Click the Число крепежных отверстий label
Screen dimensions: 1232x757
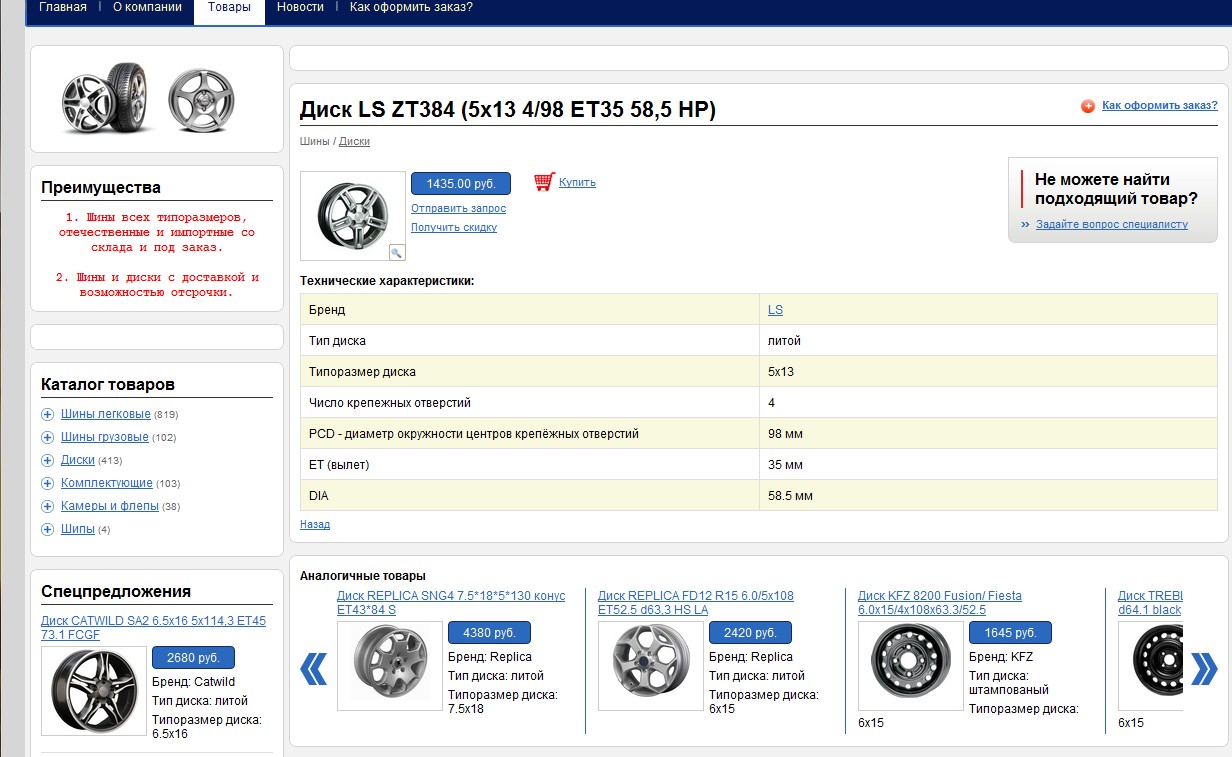(x=390, y=403)
